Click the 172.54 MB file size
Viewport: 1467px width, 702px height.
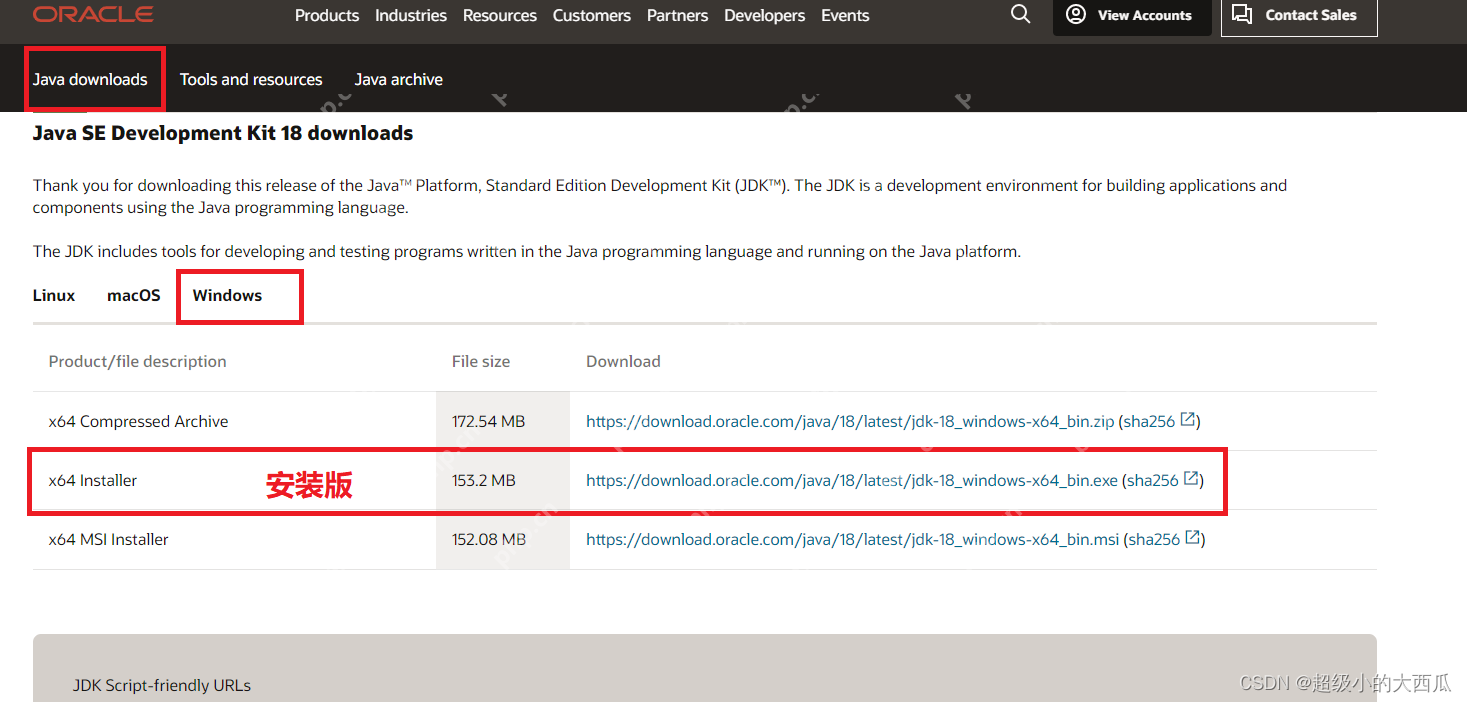488,421
